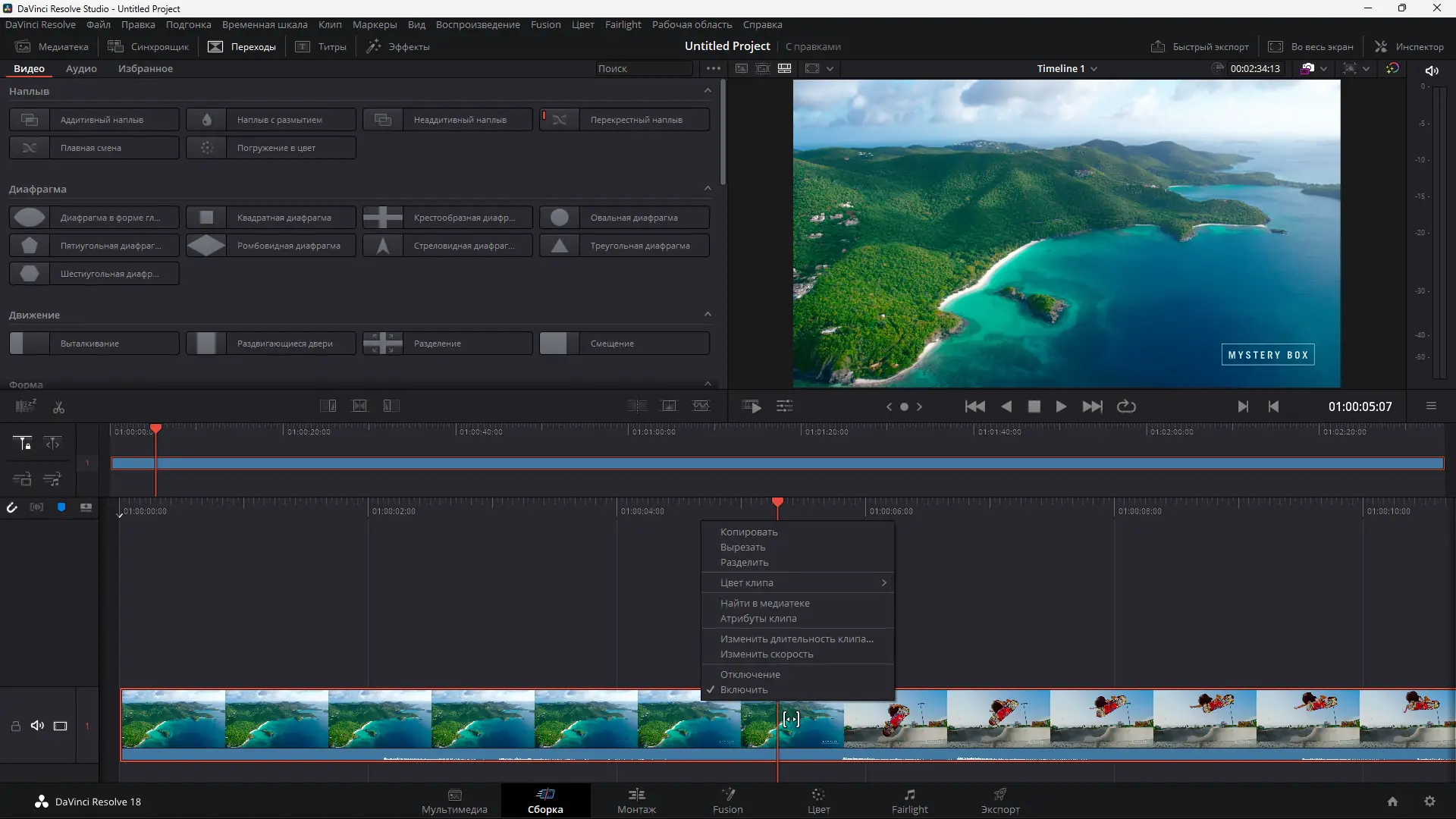This screenshot has width=1456, height=819.
Task: Click the Быстрый экспорт button
Action: (1200, 46)
